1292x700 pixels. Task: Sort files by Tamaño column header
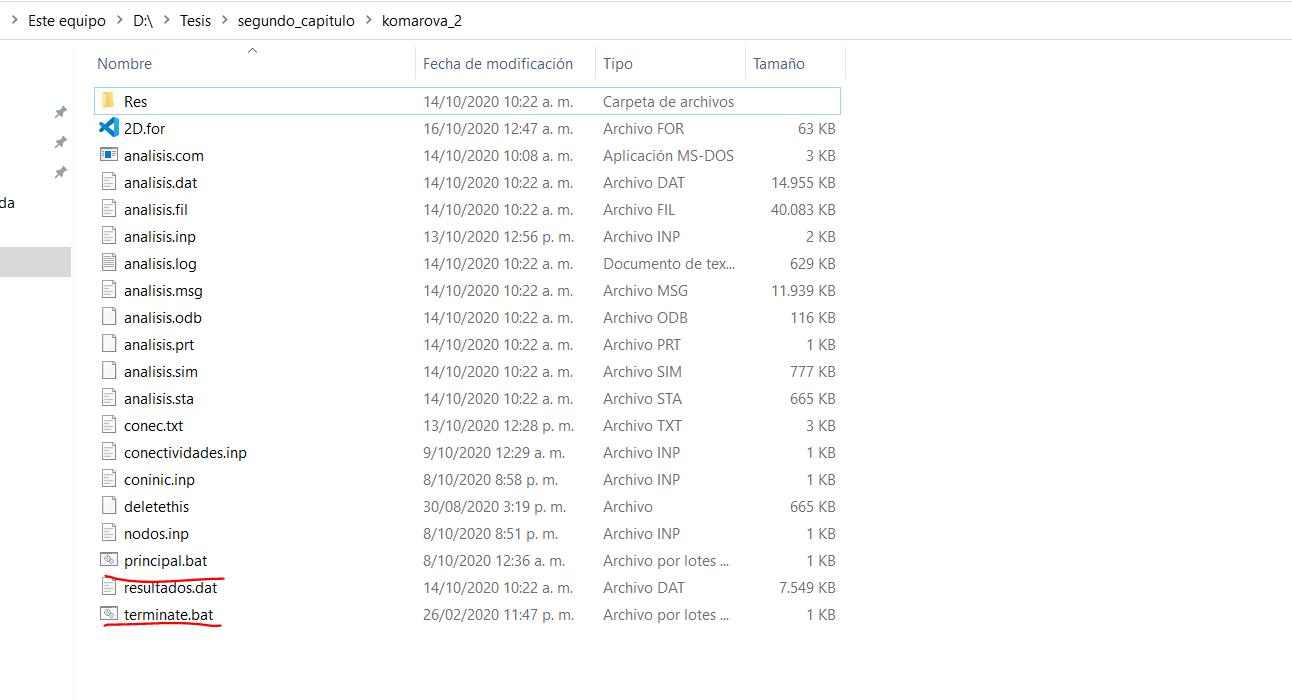(x=778, y=63)
